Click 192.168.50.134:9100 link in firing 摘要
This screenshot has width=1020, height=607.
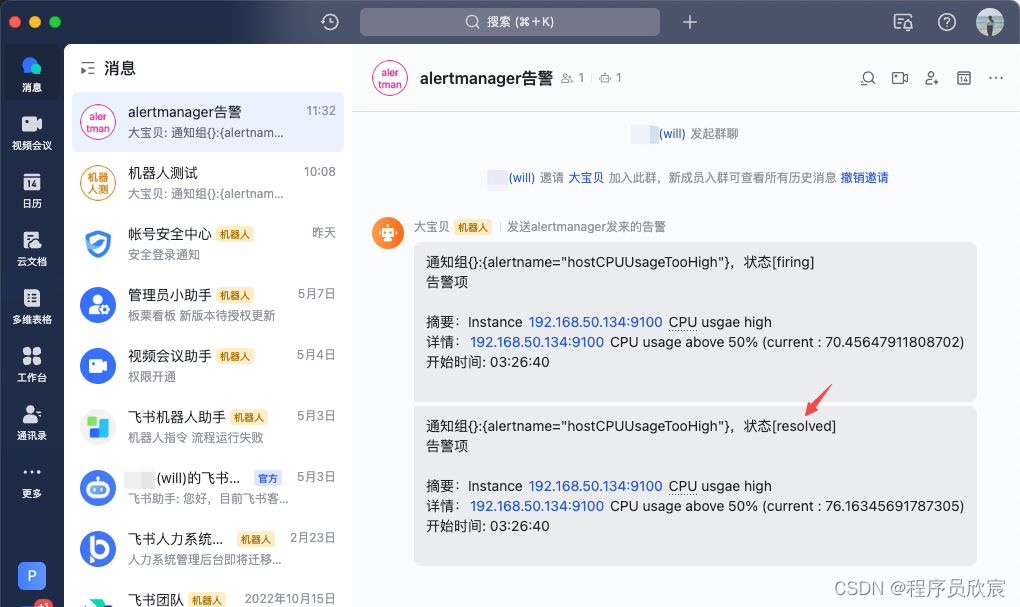pos(595,322)
